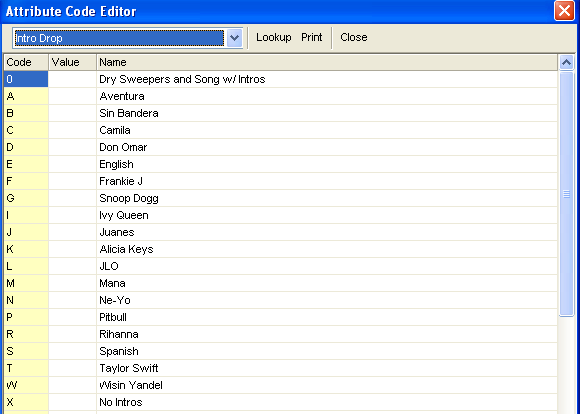Select the 'Snoop Dogg' name cell
The height and width of the screenshot is (414, 580).
[x=327, y=198]
